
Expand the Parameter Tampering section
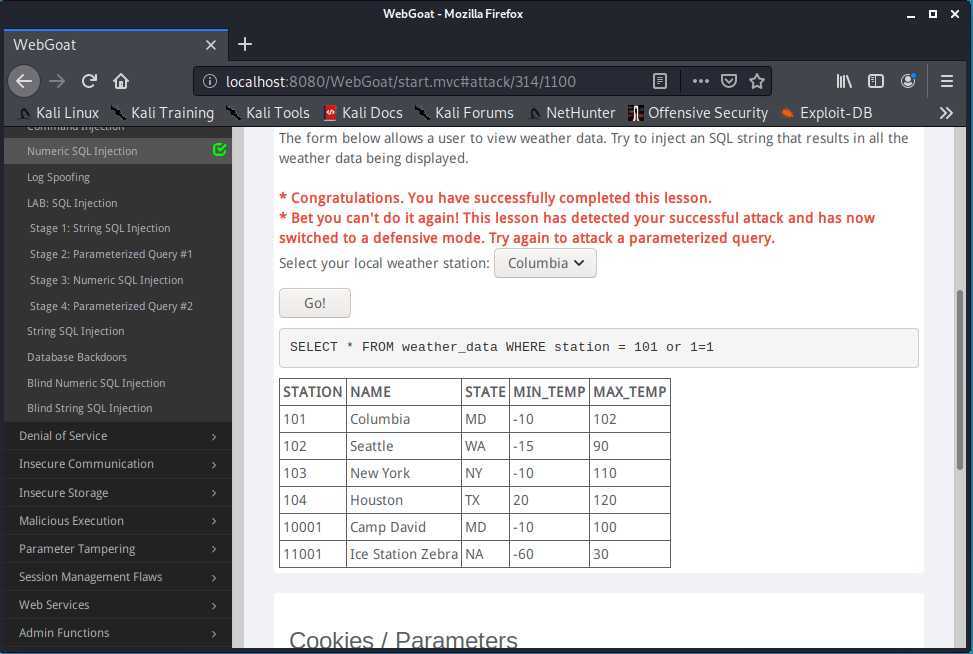(x=115, y=549)
